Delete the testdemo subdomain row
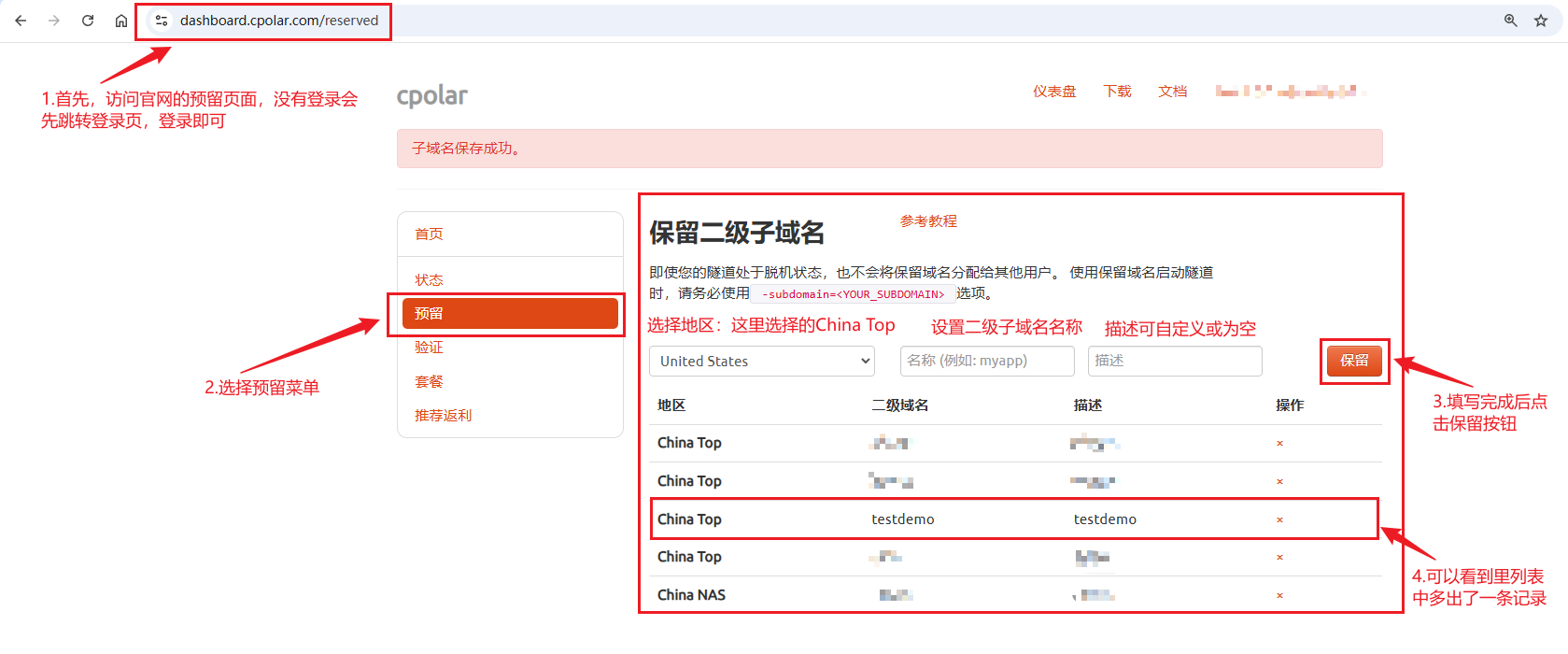Screen dimensions: 1568x654 click(x=1279, y=519)
